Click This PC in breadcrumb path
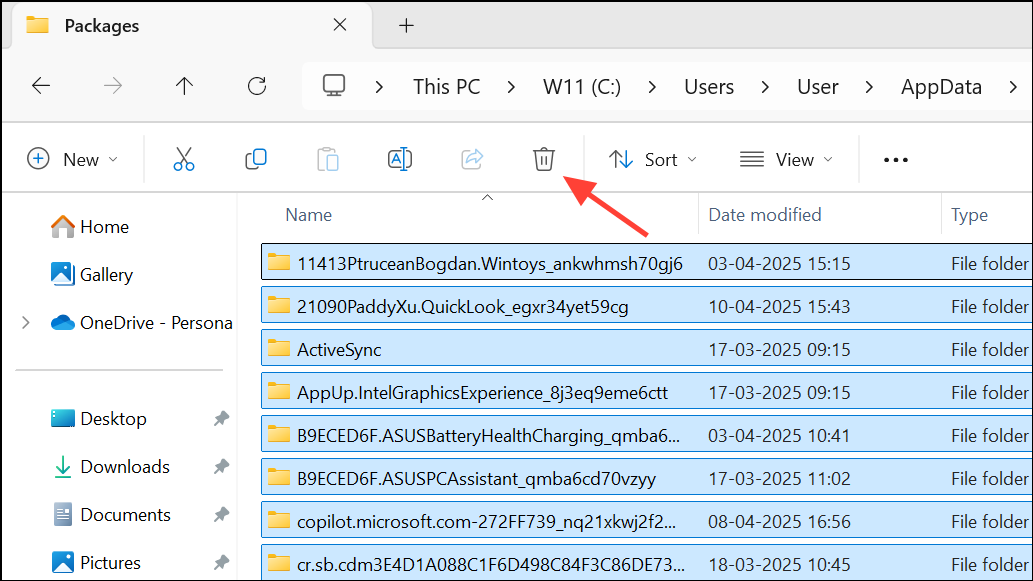The image size is (1033, 581). point(446,87)
